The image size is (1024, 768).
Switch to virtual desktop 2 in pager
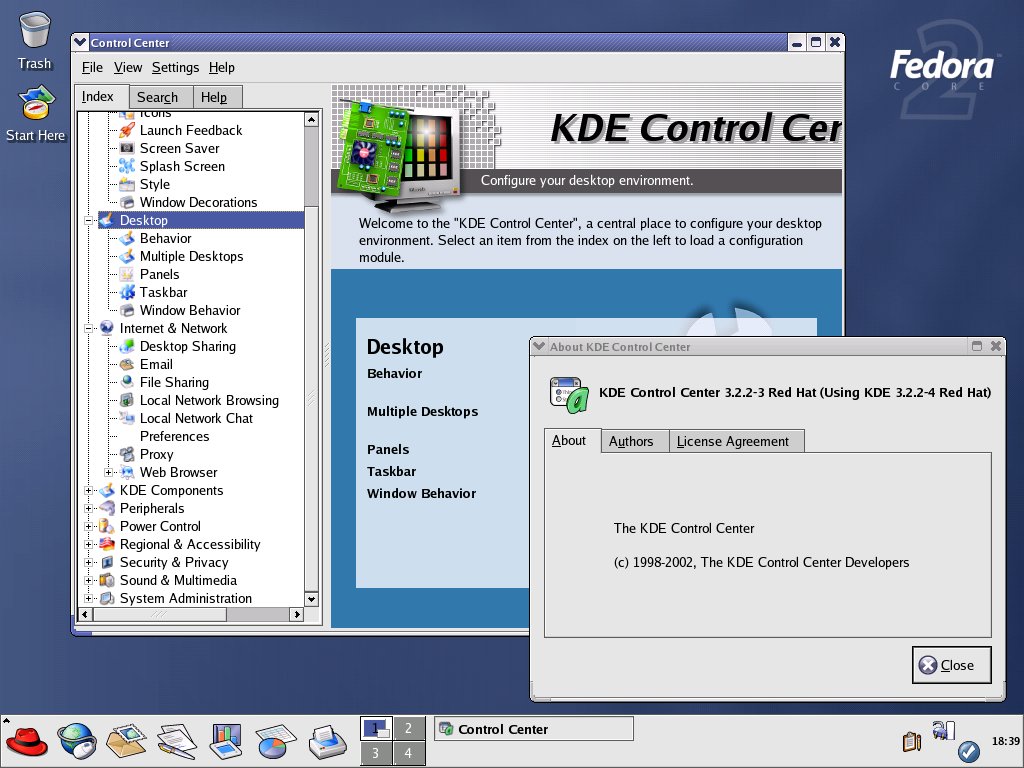(x=408, y=728)
